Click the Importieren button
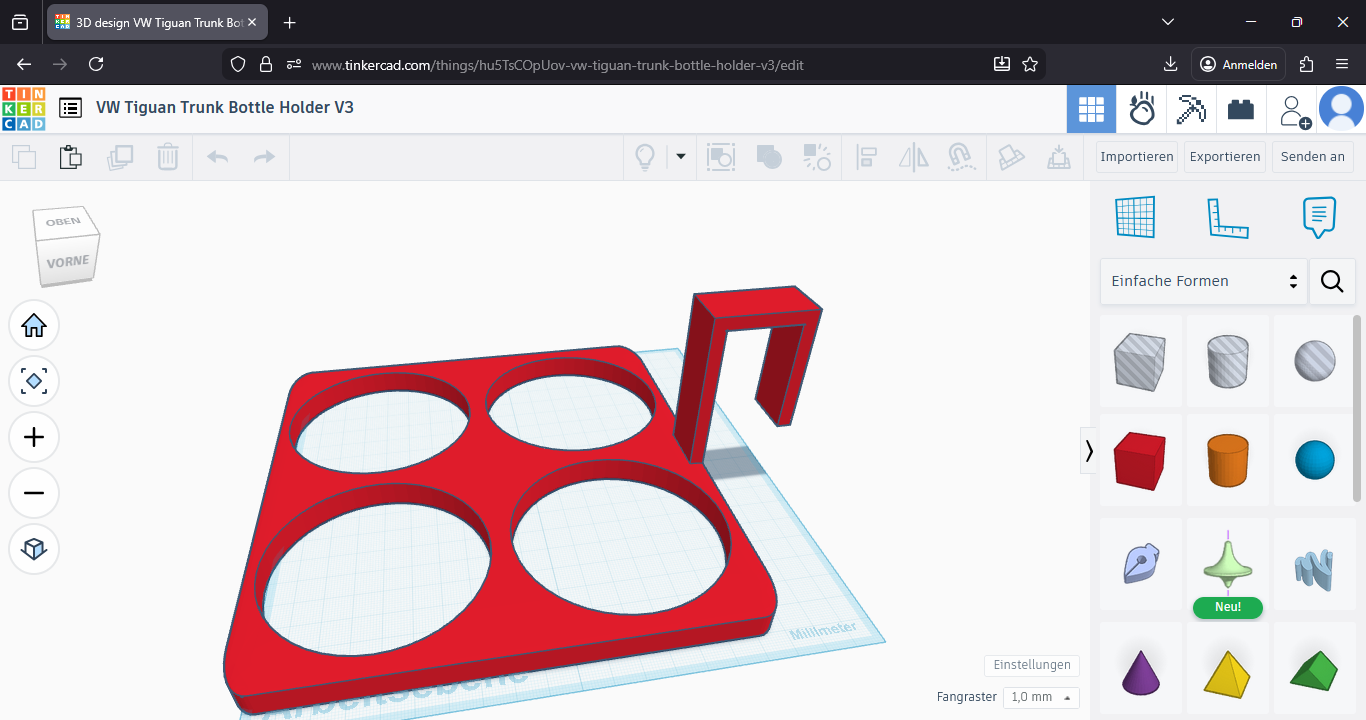 pos(1137,157)
